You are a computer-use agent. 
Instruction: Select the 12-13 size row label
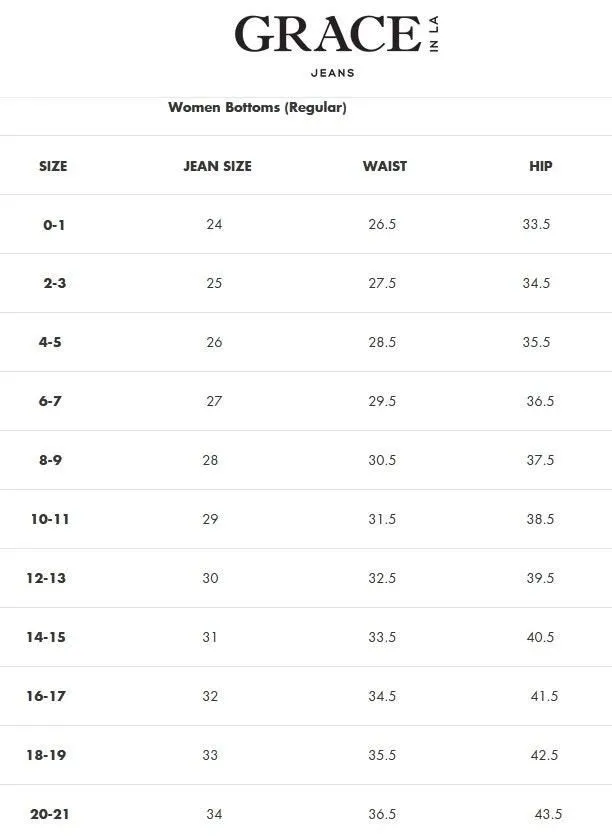[46, 578]
